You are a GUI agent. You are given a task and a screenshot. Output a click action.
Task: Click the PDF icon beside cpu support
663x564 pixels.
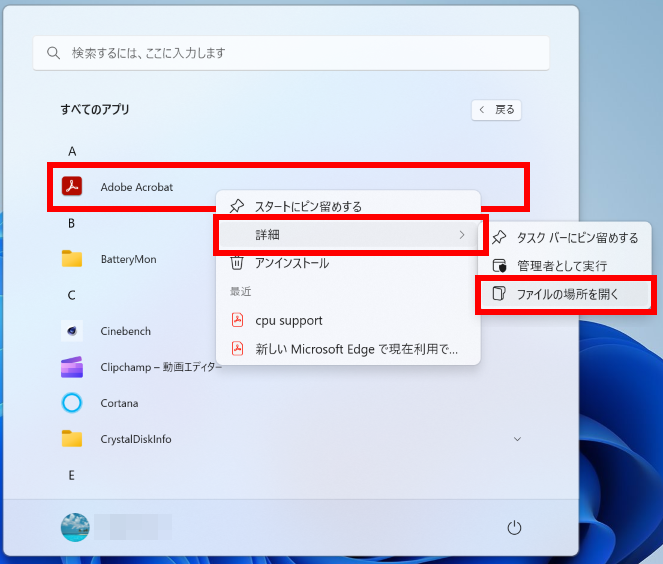(238, 320)
